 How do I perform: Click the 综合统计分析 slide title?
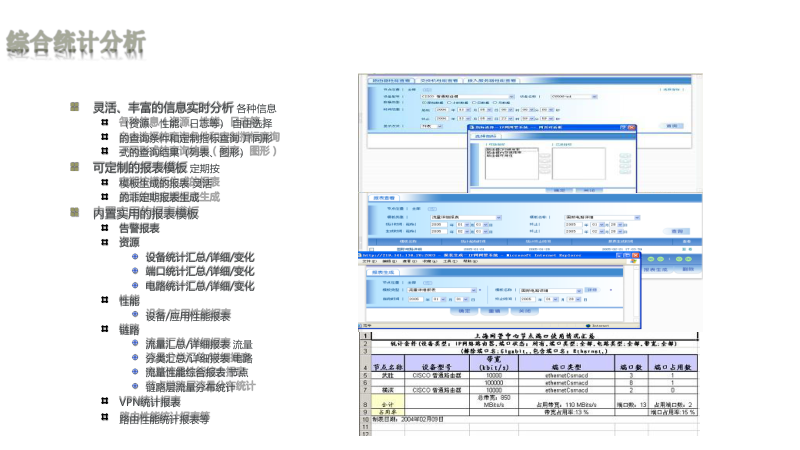pyautogui.click(x=76, y=42)
